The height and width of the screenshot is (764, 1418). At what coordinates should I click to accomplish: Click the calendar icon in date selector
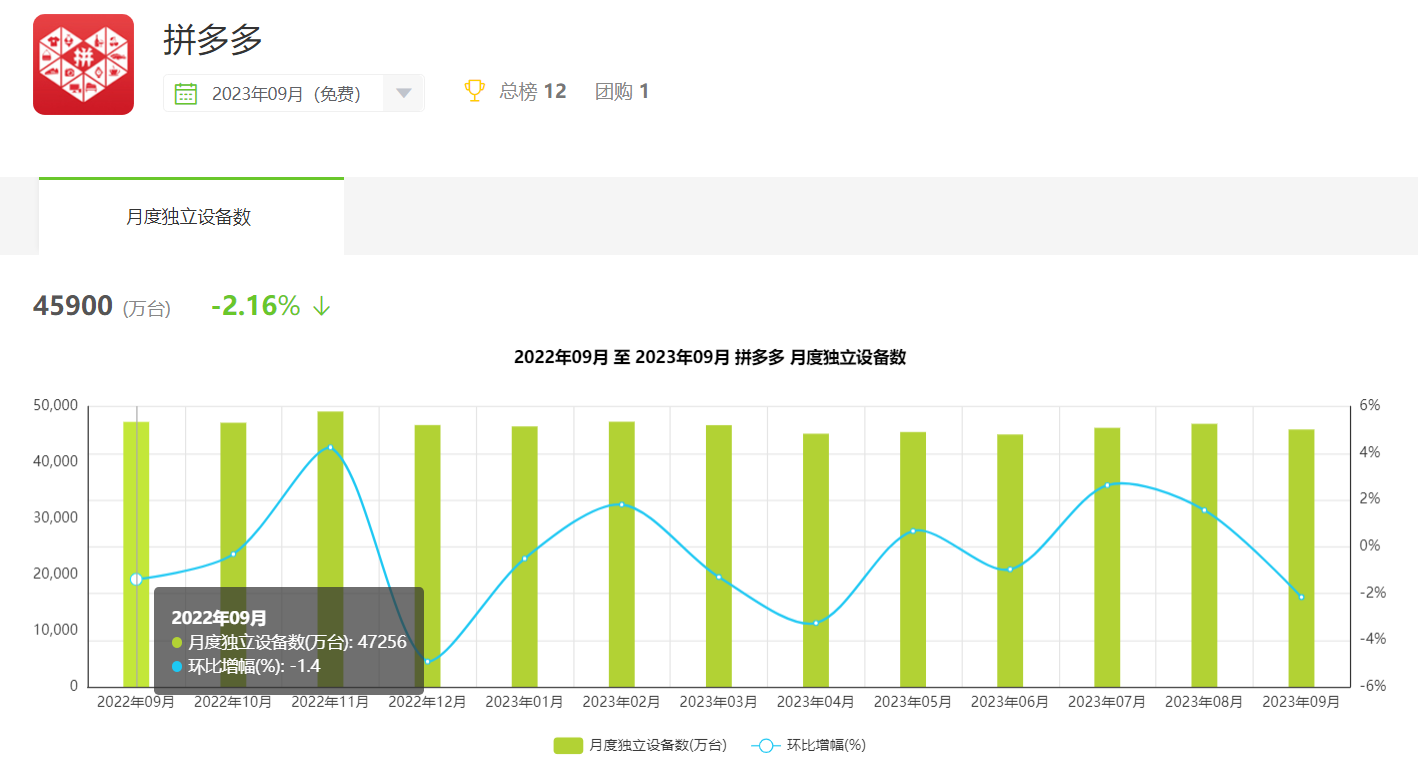(x=185, y=94)
